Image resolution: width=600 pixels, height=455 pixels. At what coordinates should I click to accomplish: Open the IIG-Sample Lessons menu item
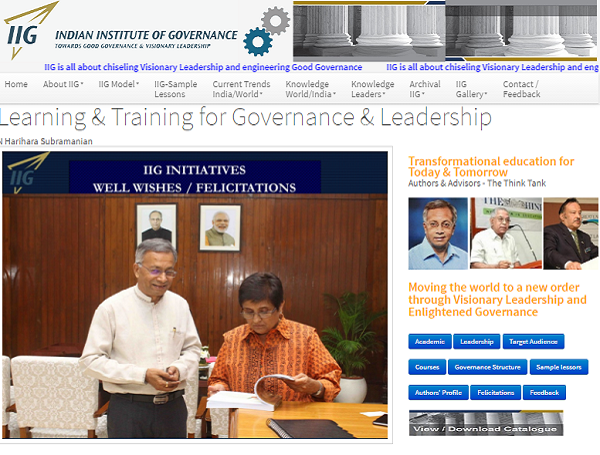coord(176,89)
